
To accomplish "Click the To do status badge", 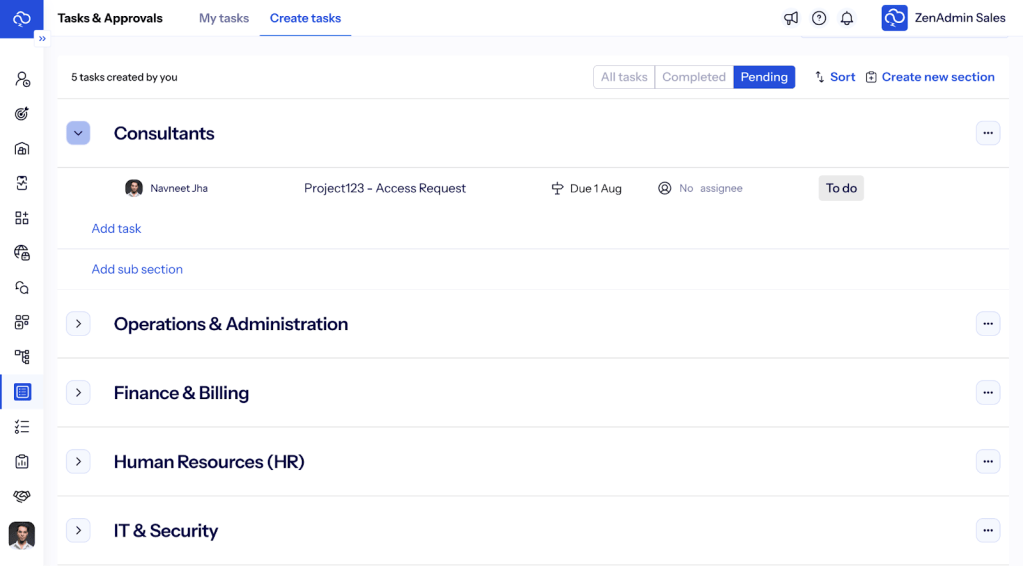I will tap(841, 188).
